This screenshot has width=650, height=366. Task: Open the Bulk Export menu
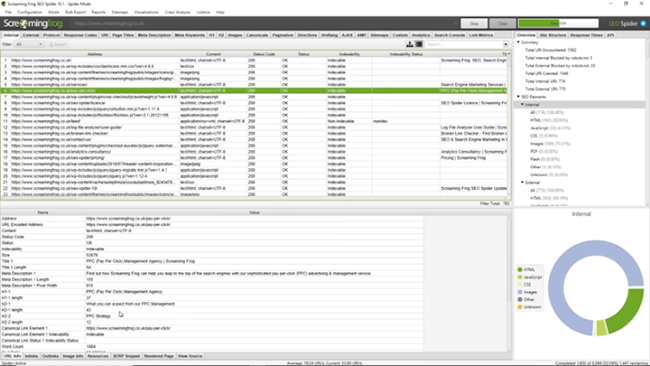pos(75,12)
